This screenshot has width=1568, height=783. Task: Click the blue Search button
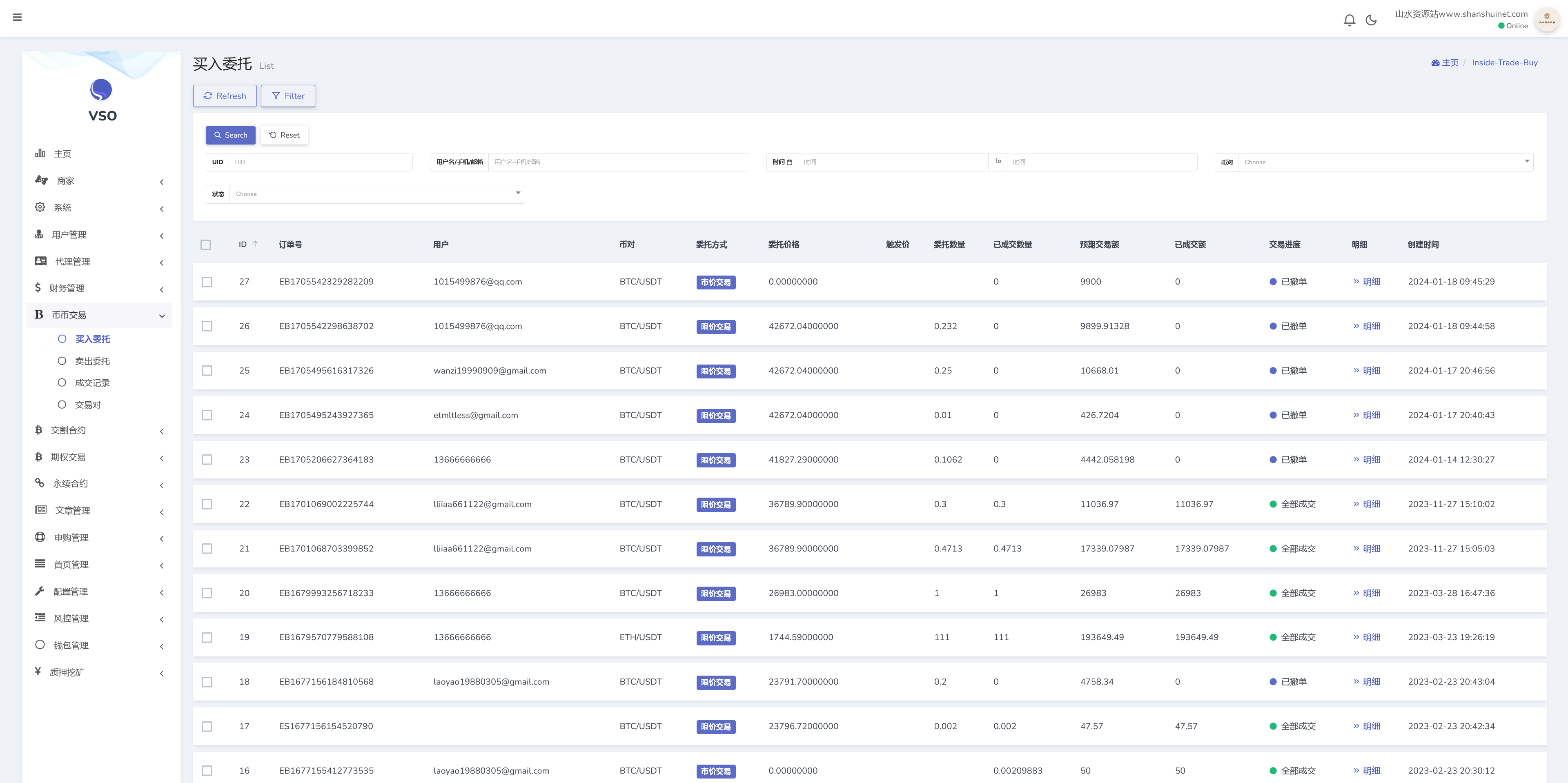pos(230,135)
